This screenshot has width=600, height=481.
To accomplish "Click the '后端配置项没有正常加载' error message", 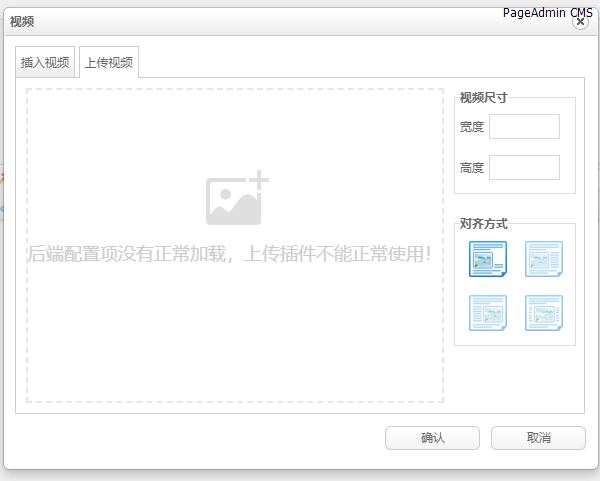I will 230,253.
